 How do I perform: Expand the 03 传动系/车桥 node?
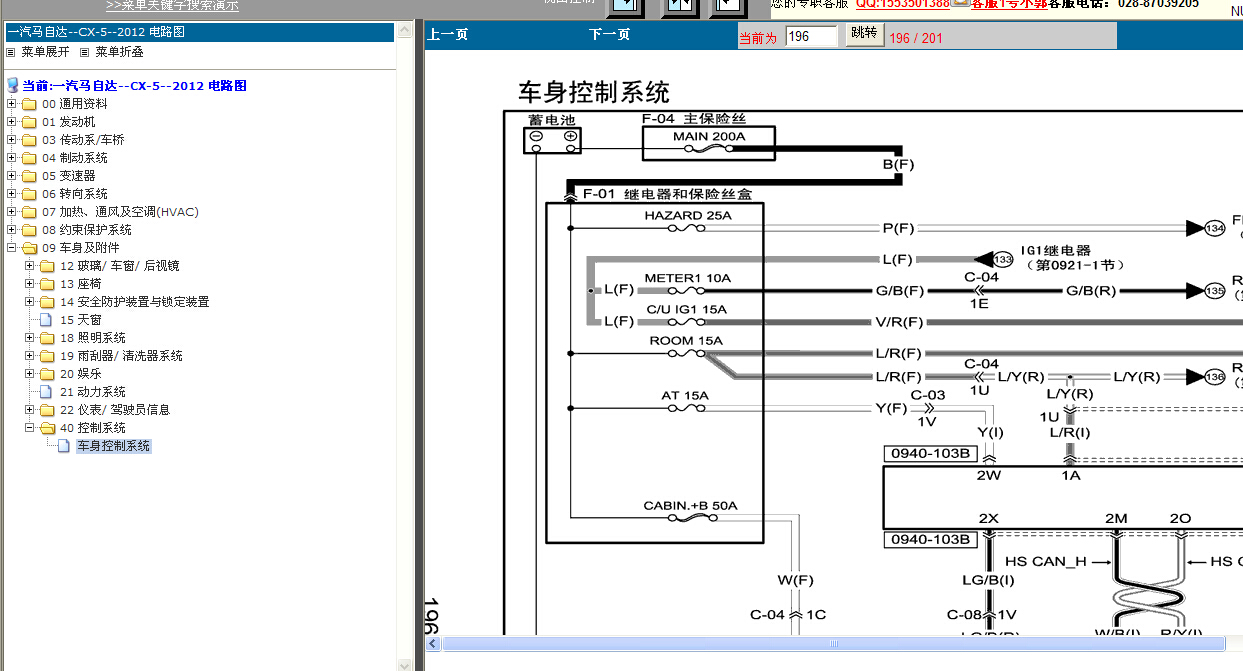coord(11,140)
